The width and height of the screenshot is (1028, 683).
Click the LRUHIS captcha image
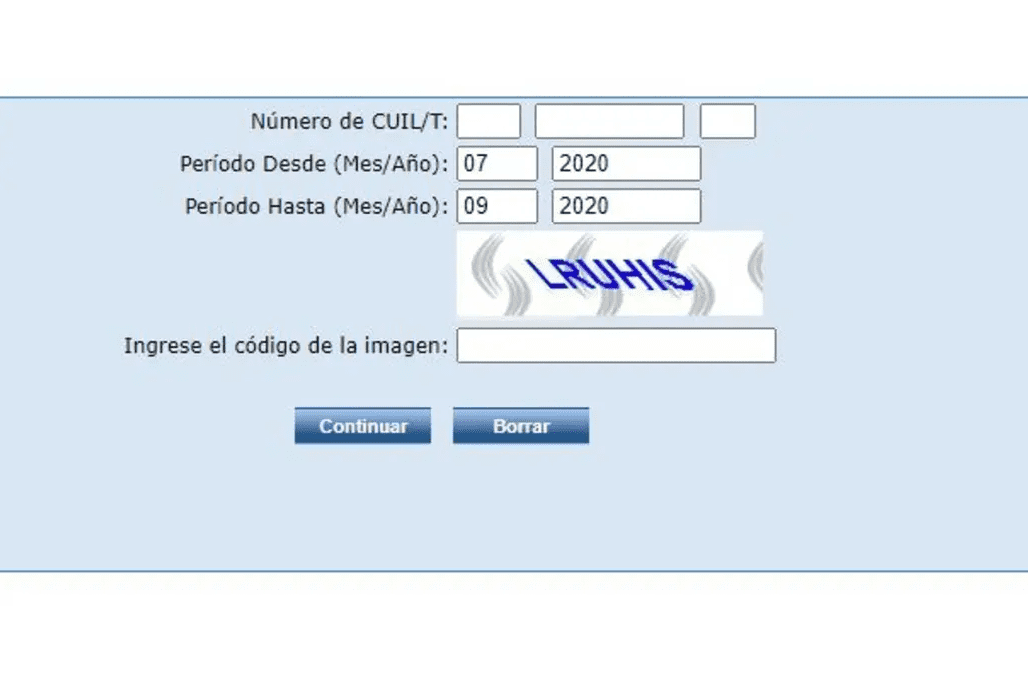pos(610,273)
